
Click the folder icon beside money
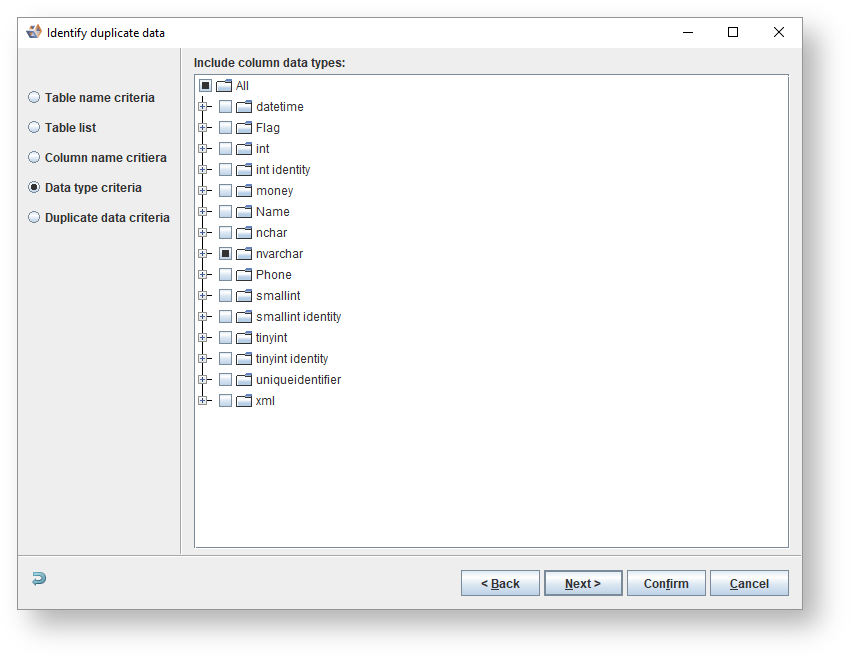pyautogui.click(x=244, y=191)
